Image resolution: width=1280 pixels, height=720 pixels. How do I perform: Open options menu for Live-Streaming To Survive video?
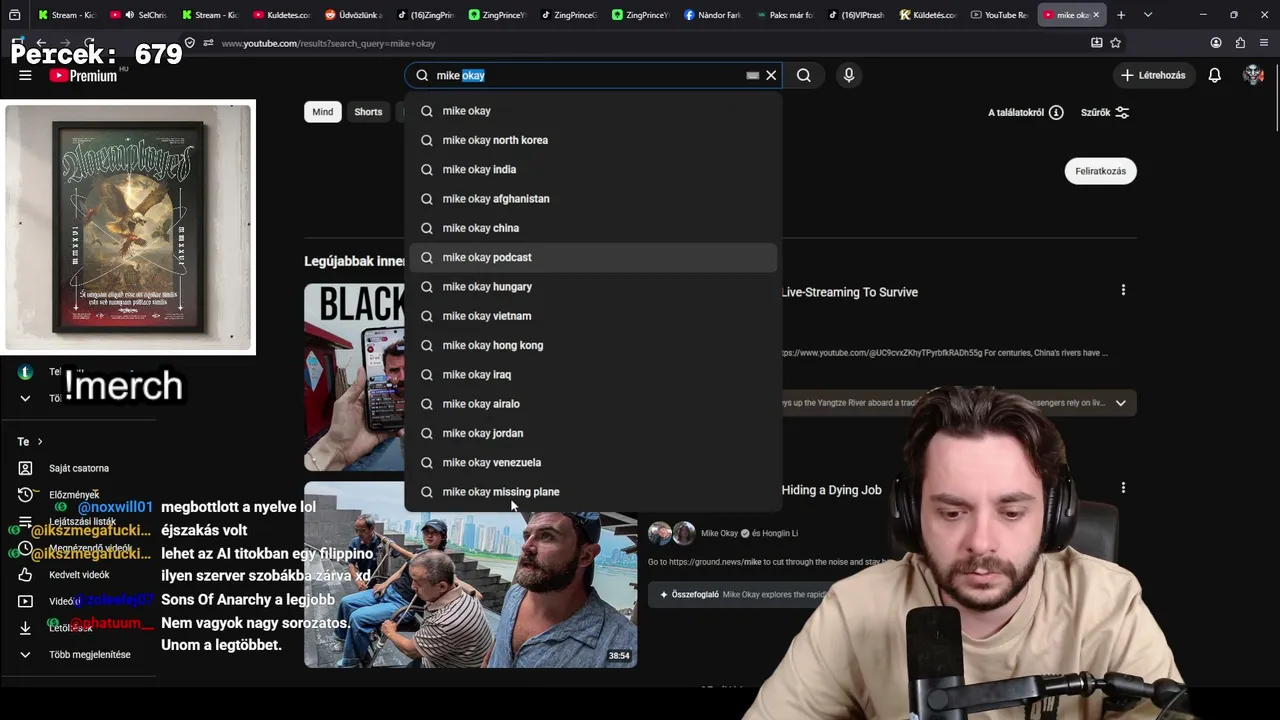point(1123,290)
